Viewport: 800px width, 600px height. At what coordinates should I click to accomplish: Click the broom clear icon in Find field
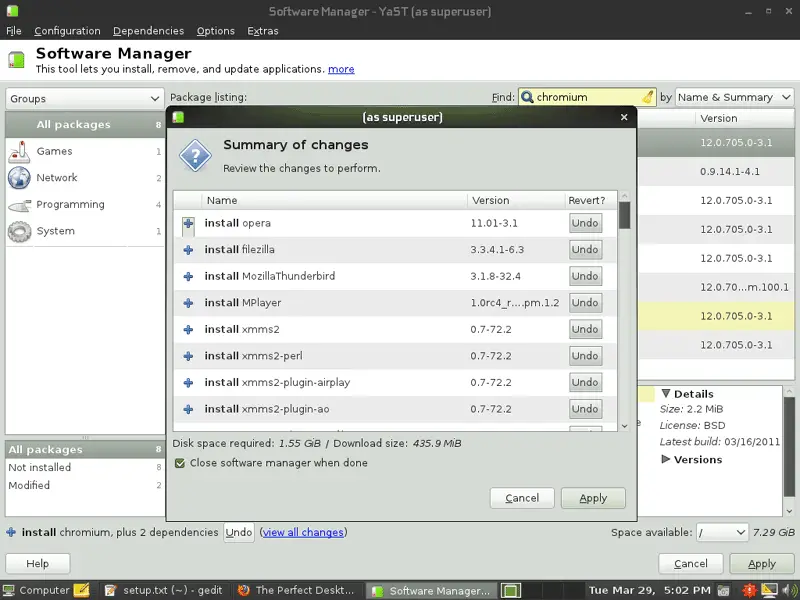coord(647,97)
